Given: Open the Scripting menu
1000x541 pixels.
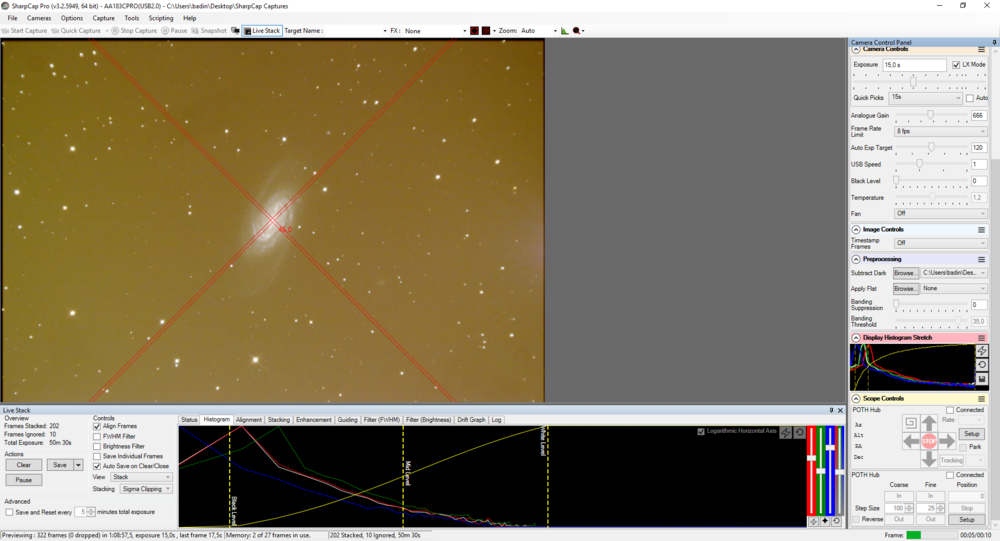Looking at the screenshot, I should [x=161, y=19].
